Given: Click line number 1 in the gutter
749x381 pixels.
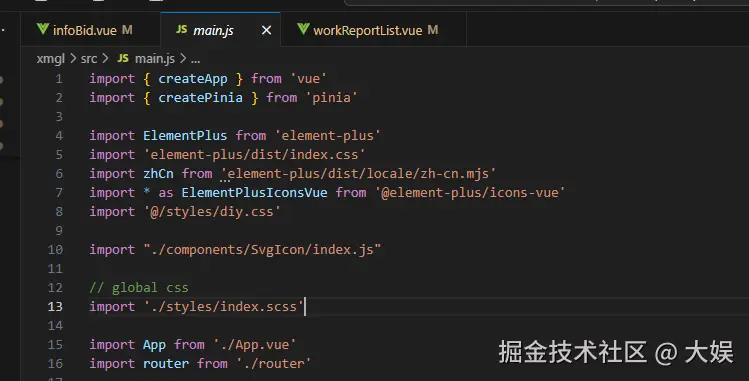Looking at the screenshot, I should (59, 78).
